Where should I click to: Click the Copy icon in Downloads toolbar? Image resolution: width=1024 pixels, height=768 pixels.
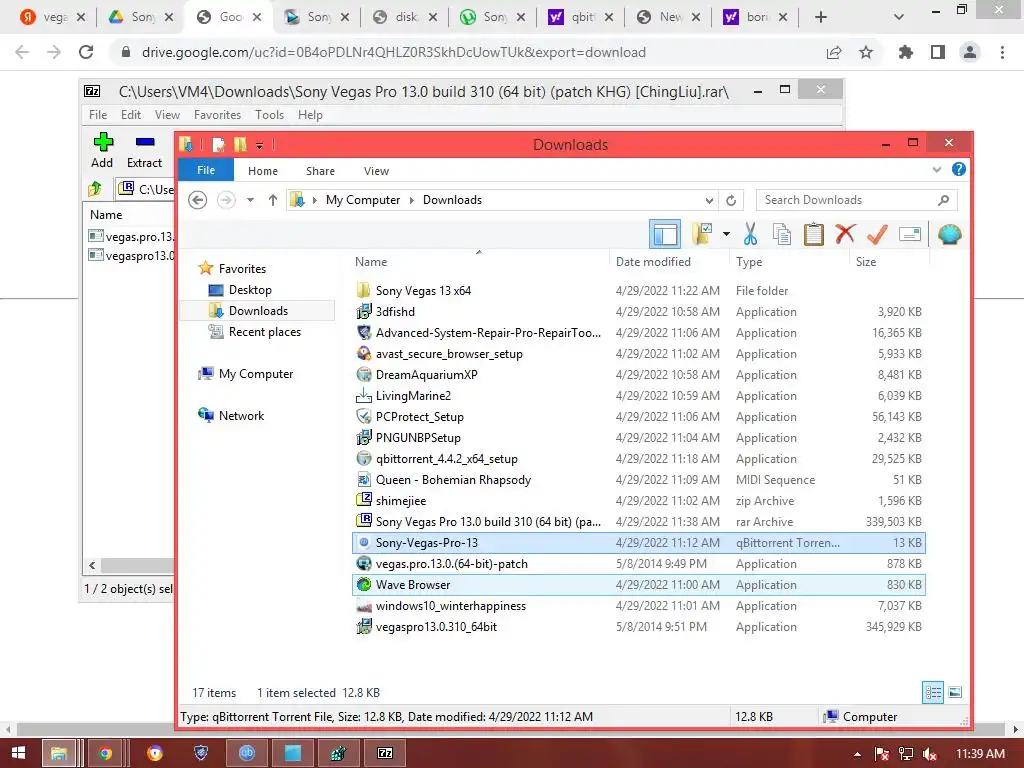point(782,234)
